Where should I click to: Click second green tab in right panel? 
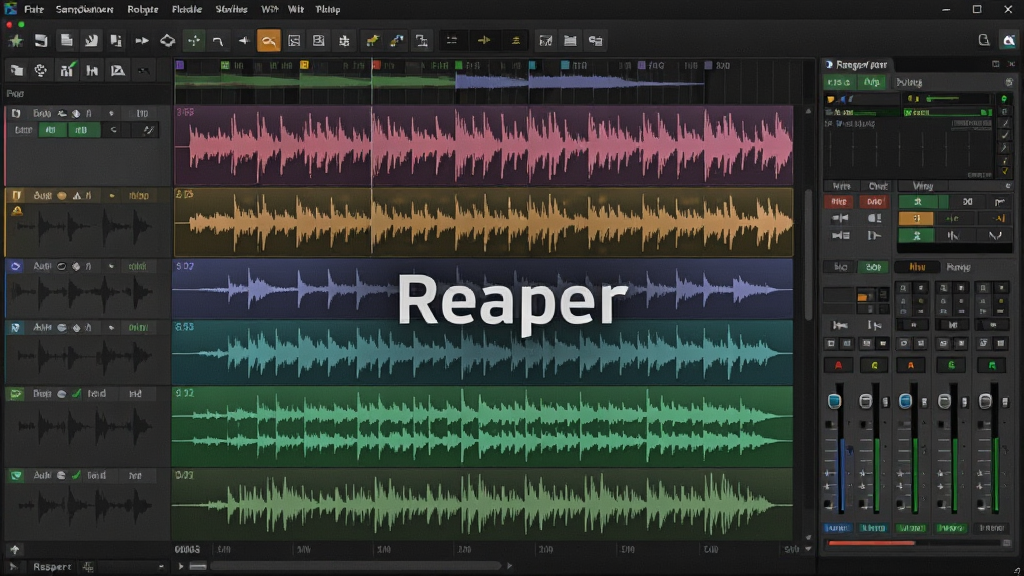tap(872, 82)
